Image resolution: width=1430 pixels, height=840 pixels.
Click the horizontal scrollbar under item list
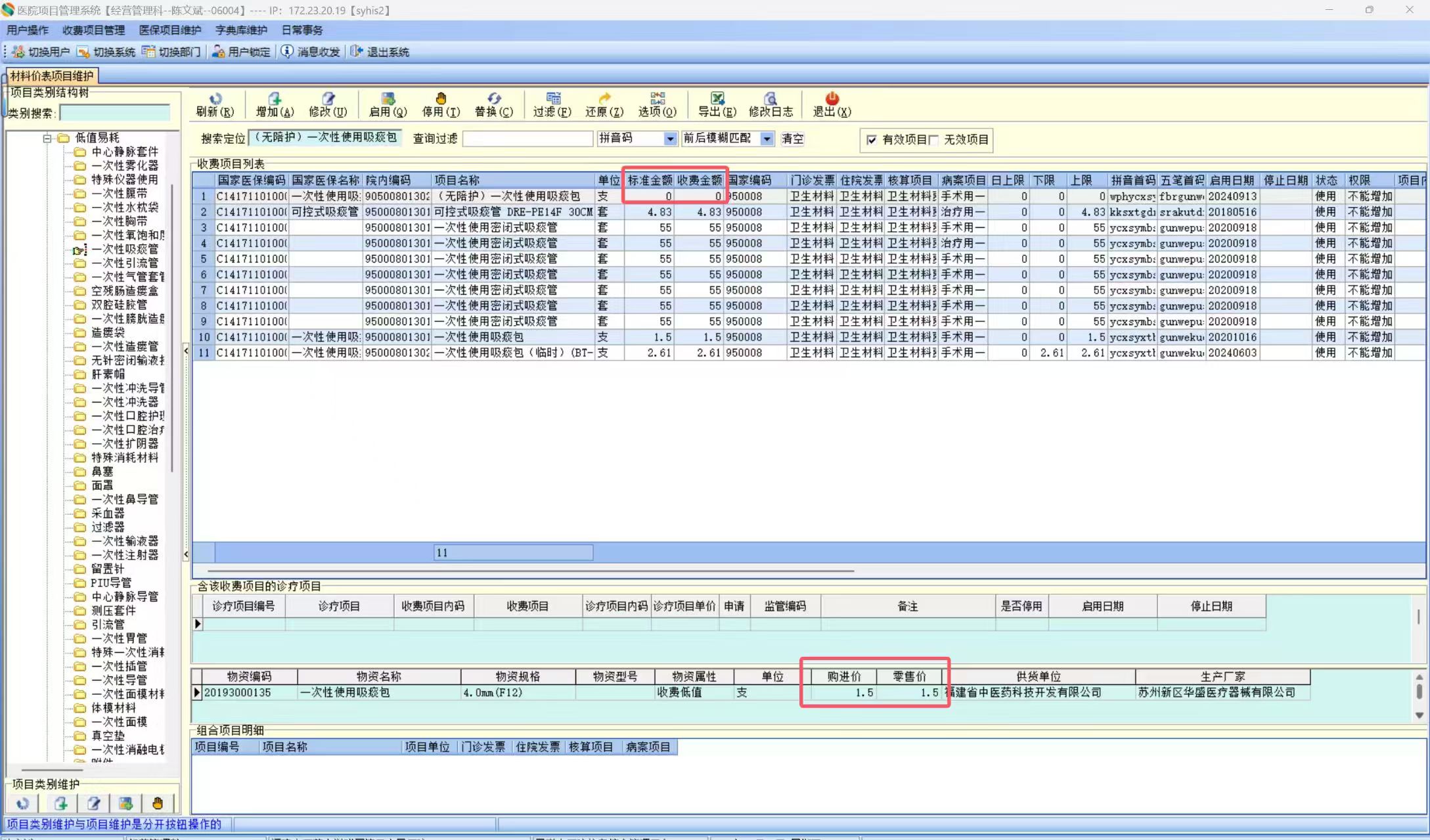tap(531, 571)
